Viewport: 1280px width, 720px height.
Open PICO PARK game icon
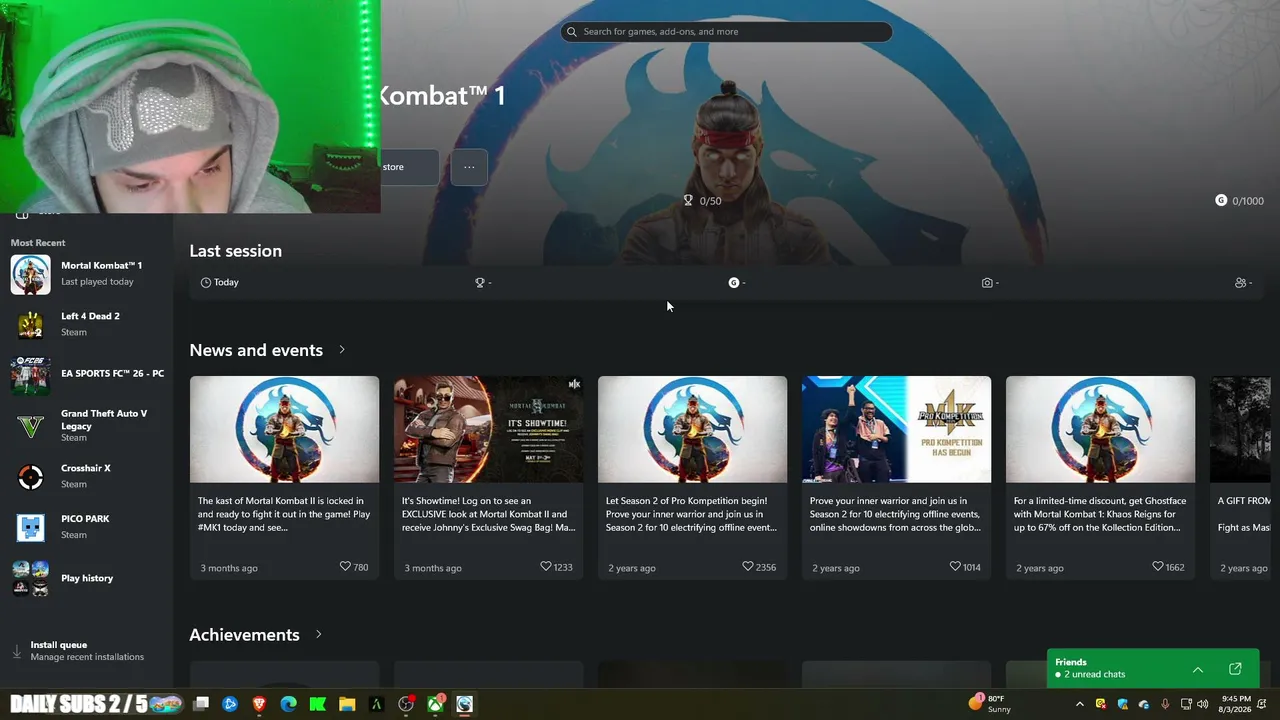[x=30, y=527]
